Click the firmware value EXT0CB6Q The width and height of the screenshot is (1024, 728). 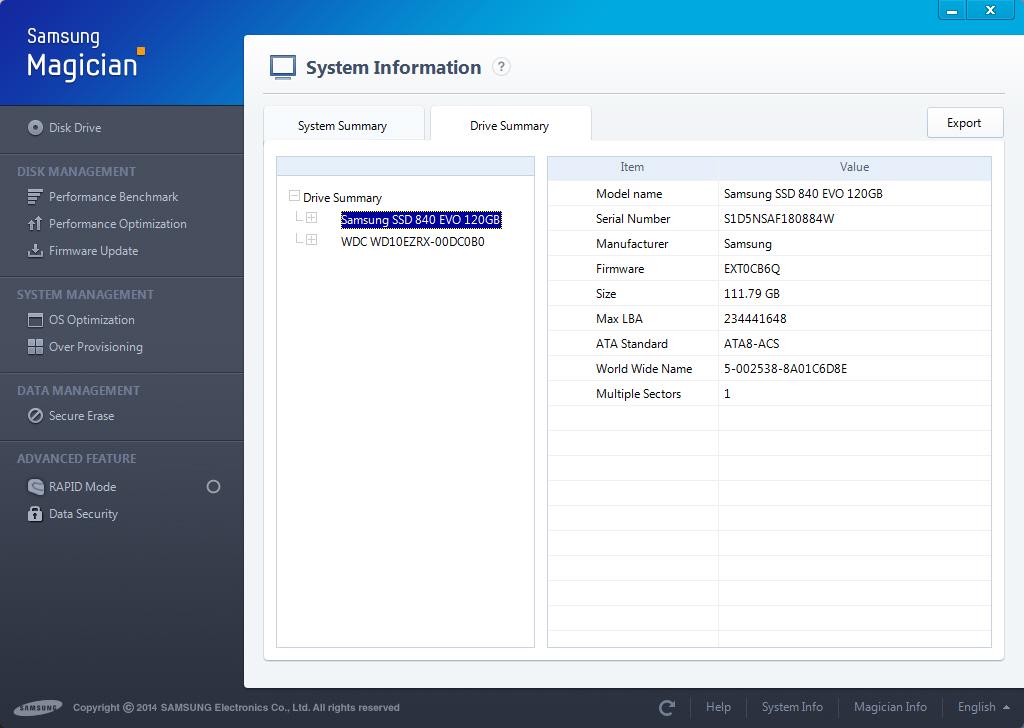coord(752,268)
